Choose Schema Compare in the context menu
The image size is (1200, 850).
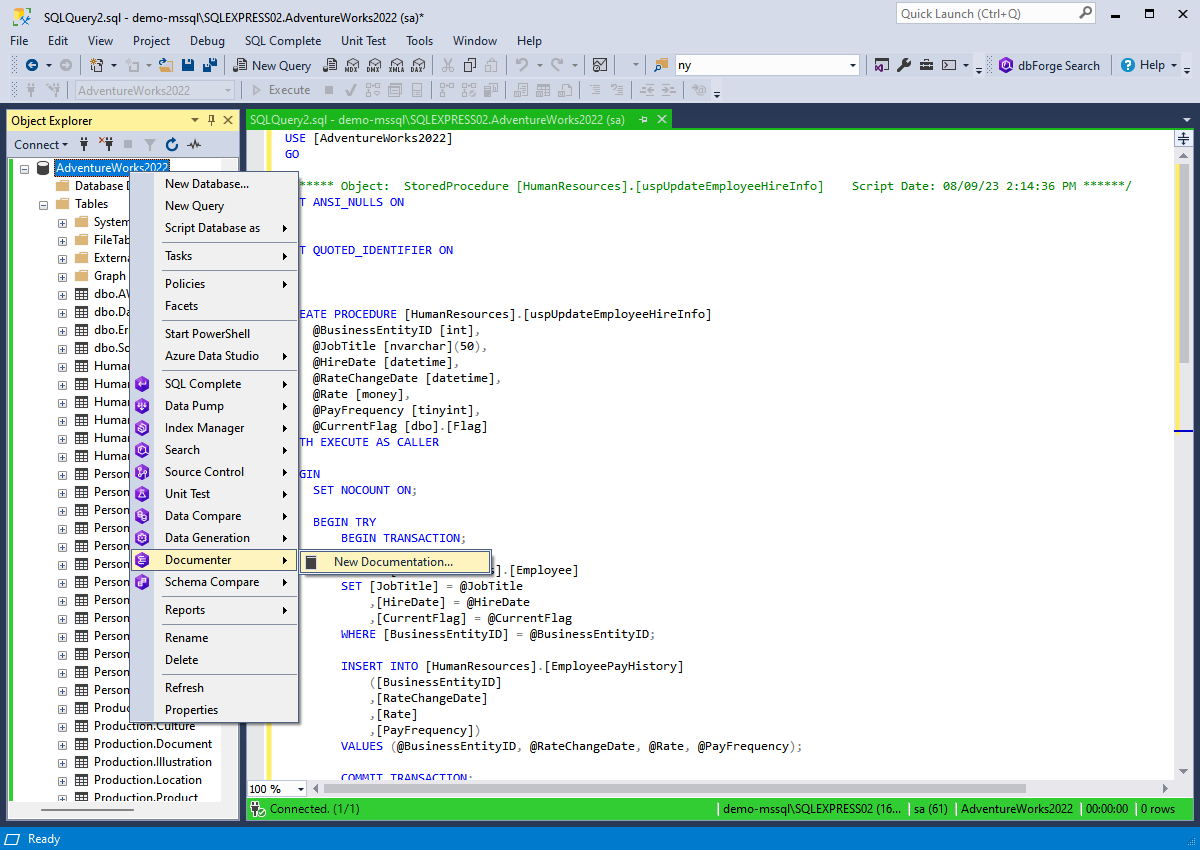[x=212, y=582]
